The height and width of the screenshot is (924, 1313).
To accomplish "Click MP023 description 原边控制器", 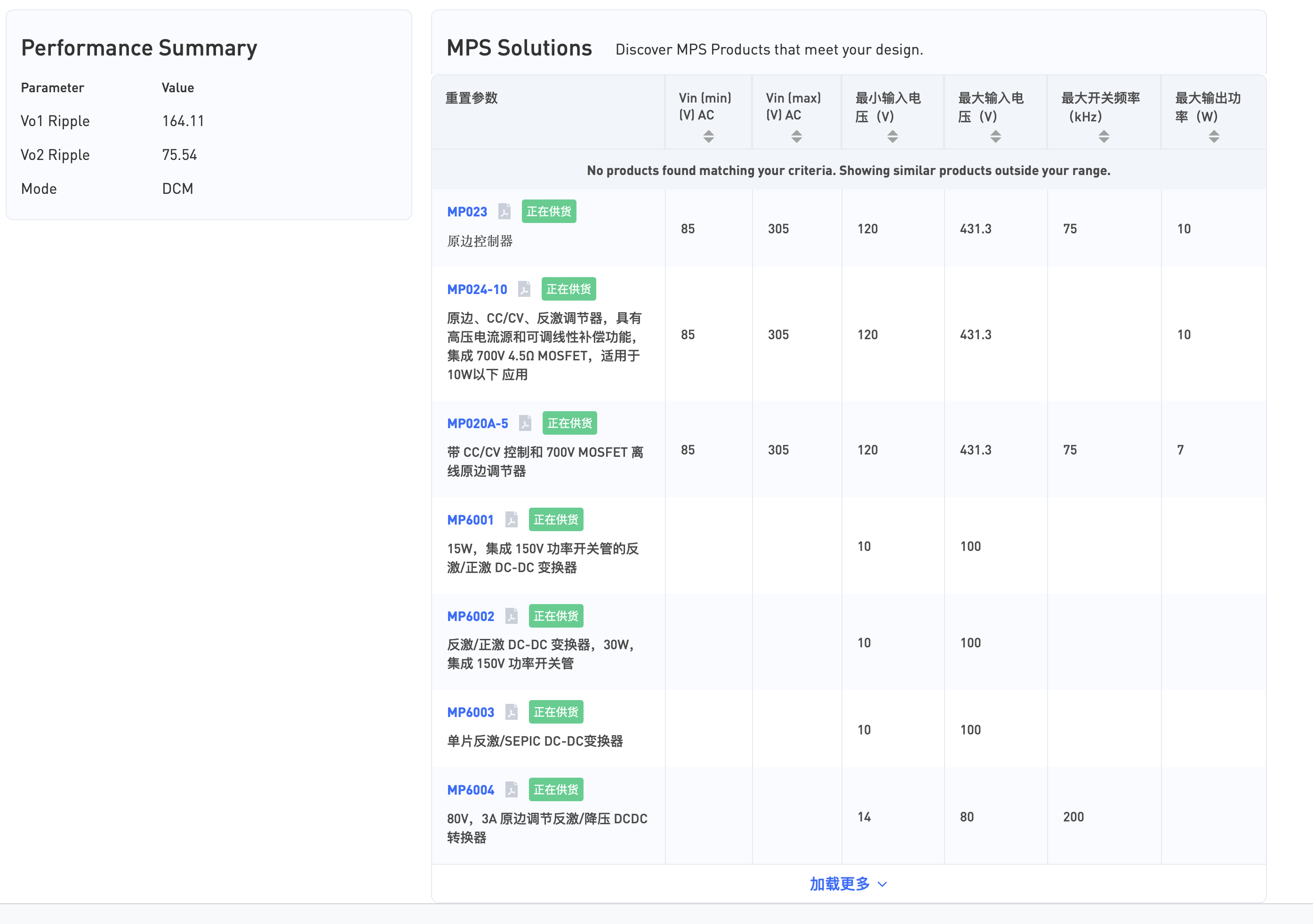I will 480,241.
